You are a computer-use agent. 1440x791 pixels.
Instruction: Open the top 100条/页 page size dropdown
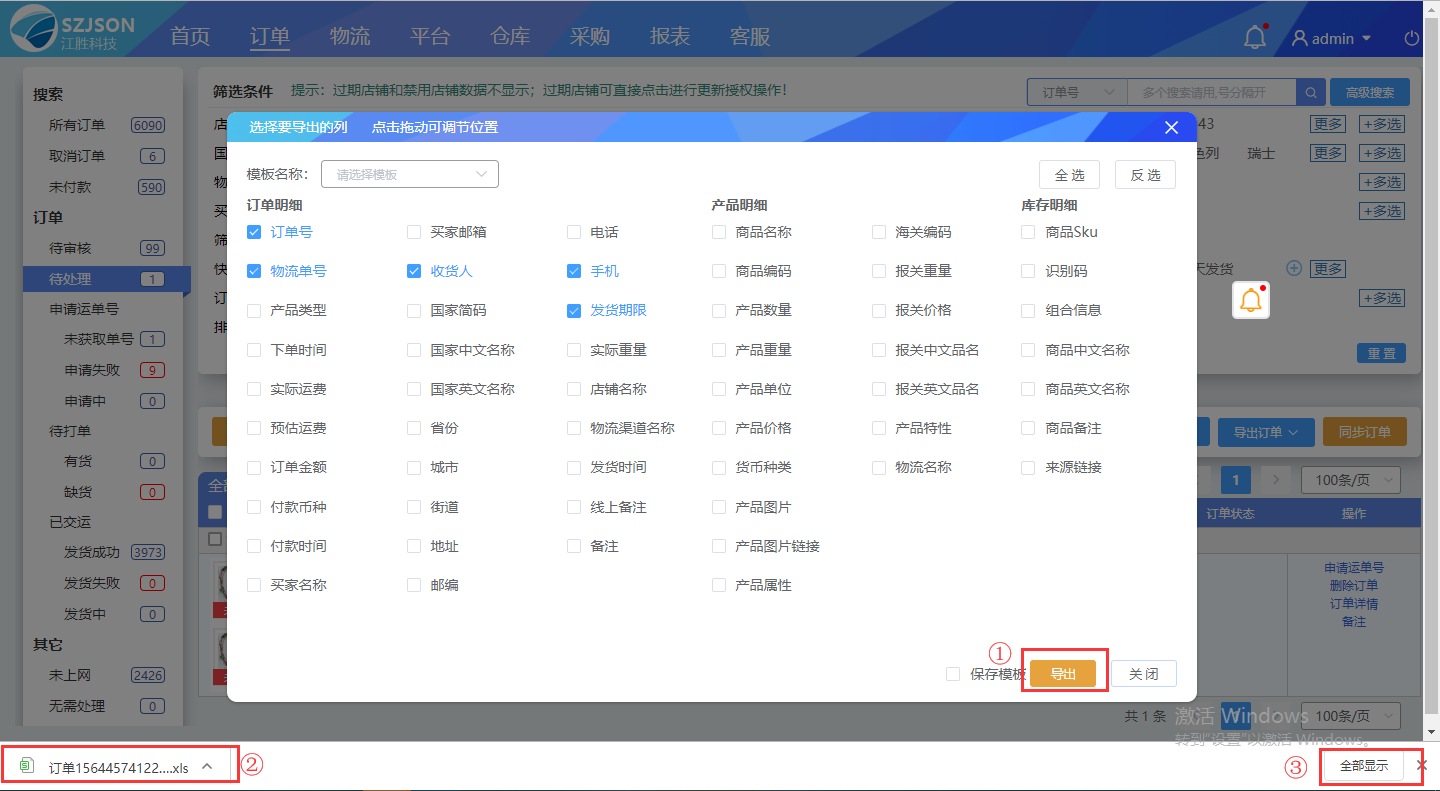pyautogui.click(x=1350, y=479)
